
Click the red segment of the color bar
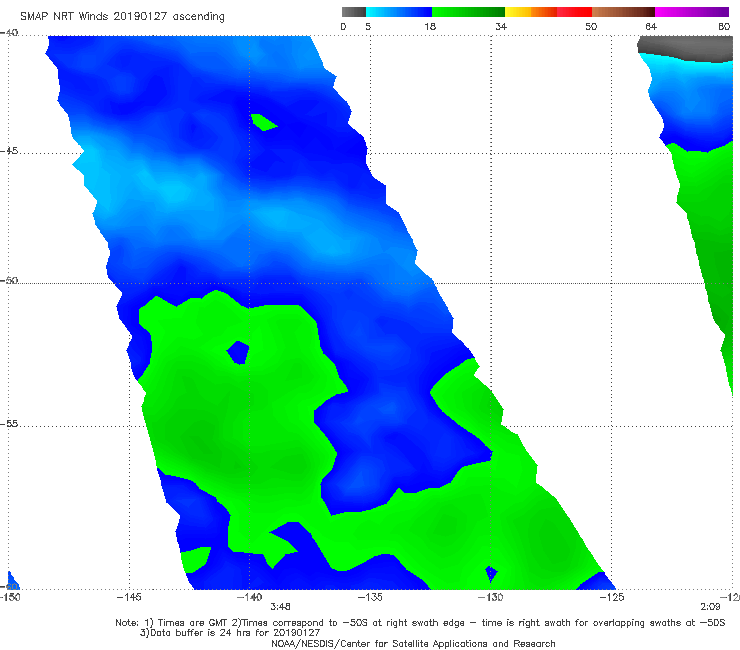[574, 12]
